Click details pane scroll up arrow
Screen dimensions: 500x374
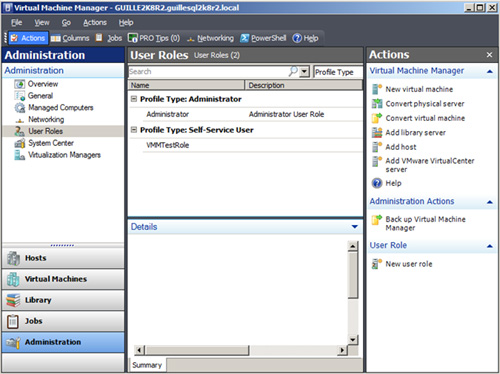(x=353, y=246)
